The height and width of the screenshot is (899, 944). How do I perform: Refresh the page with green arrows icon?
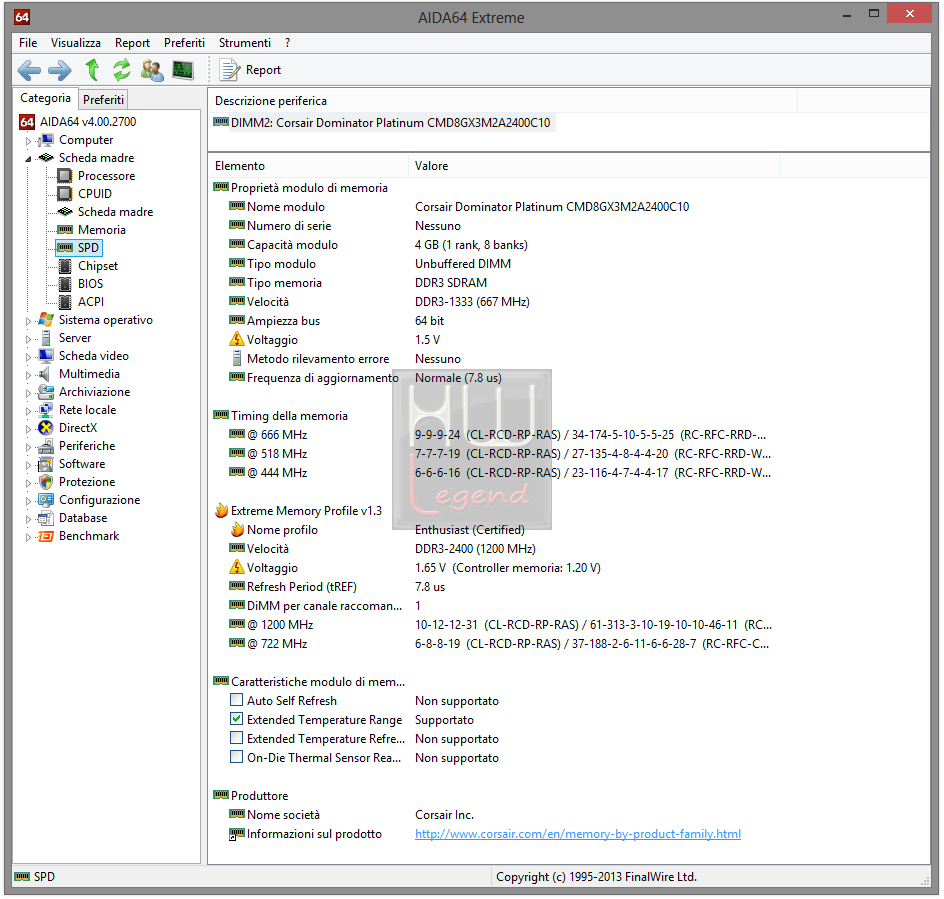[x=122, y=70]
